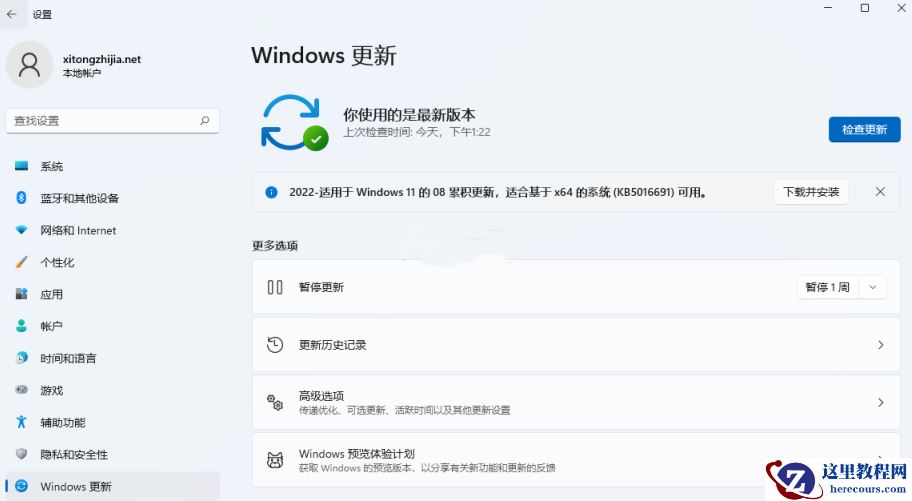Viewport: 912px width, 501px height.
Task: Go to 个性化 settings category
Action: 112,262
